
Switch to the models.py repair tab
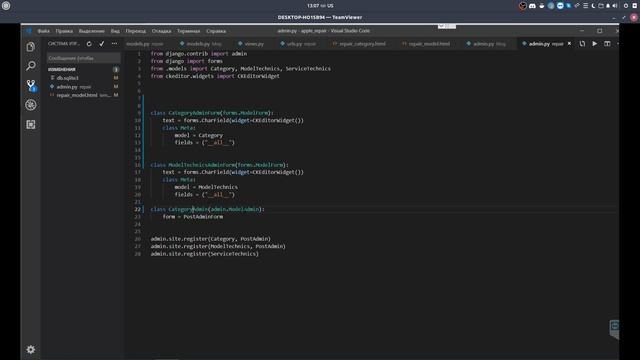pyautogui.click(x=145, y=44)
